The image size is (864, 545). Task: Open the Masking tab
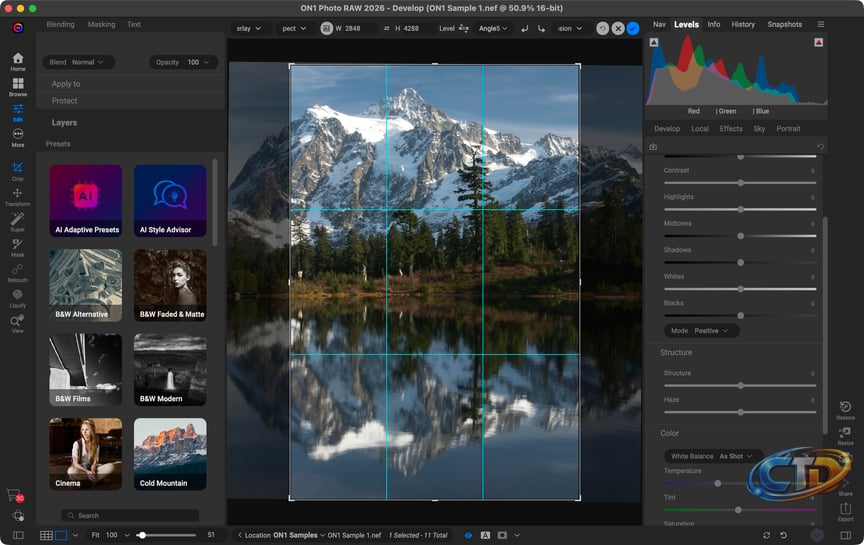[x=101, y=24]
